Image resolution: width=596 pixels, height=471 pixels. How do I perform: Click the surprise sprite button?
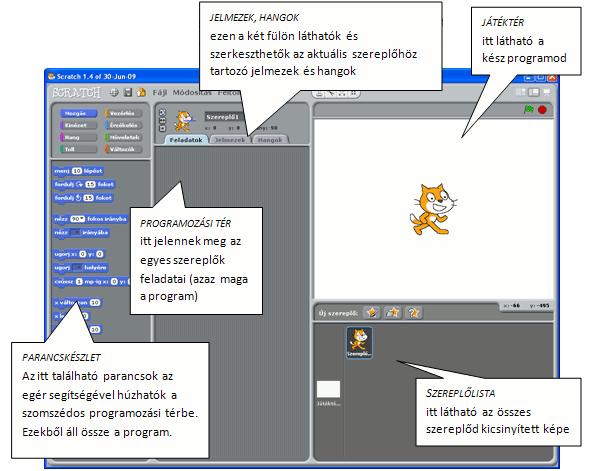414,312
